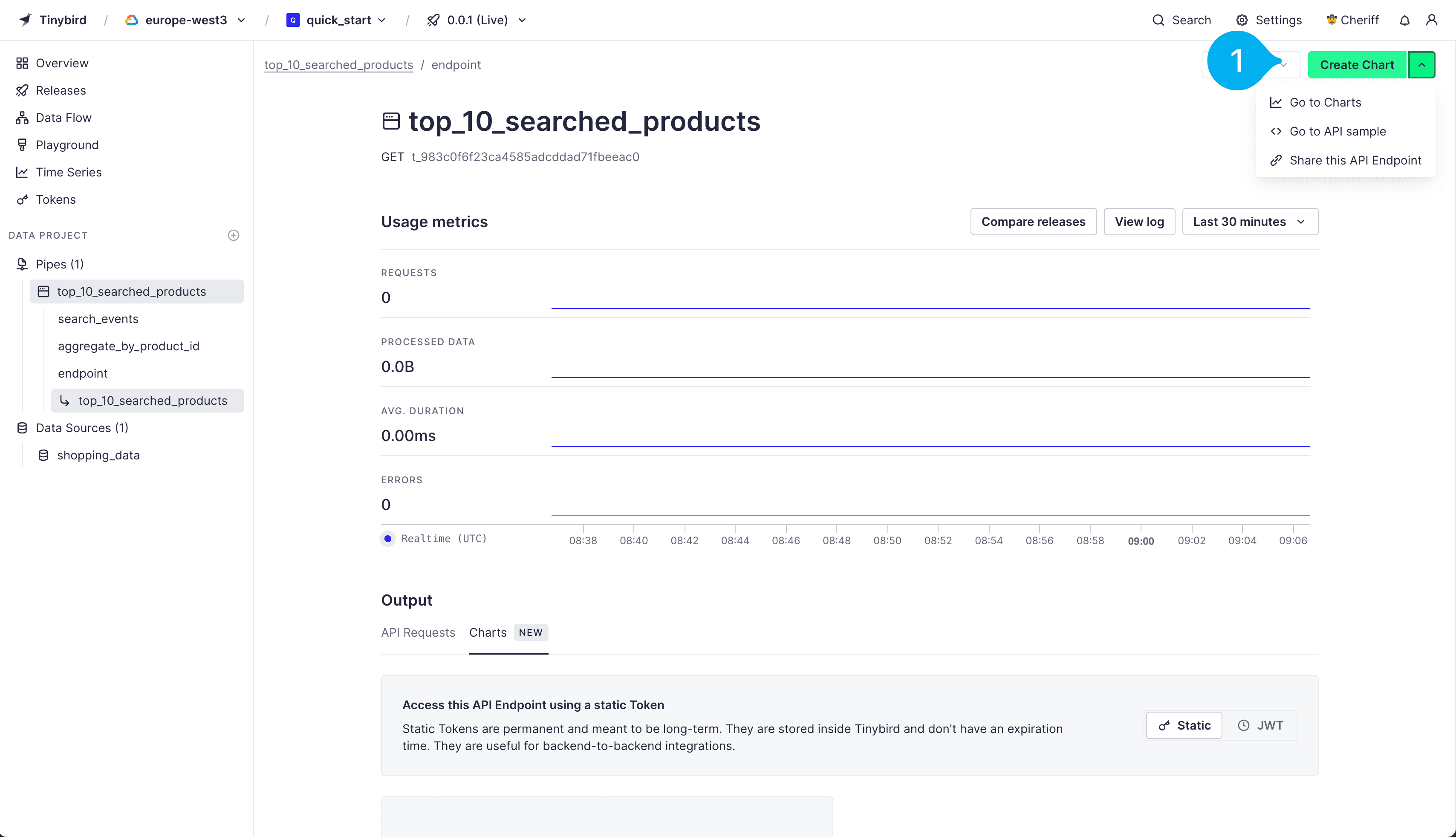Open the Last 30 minutes time range dropdown

coord(1250,222)
